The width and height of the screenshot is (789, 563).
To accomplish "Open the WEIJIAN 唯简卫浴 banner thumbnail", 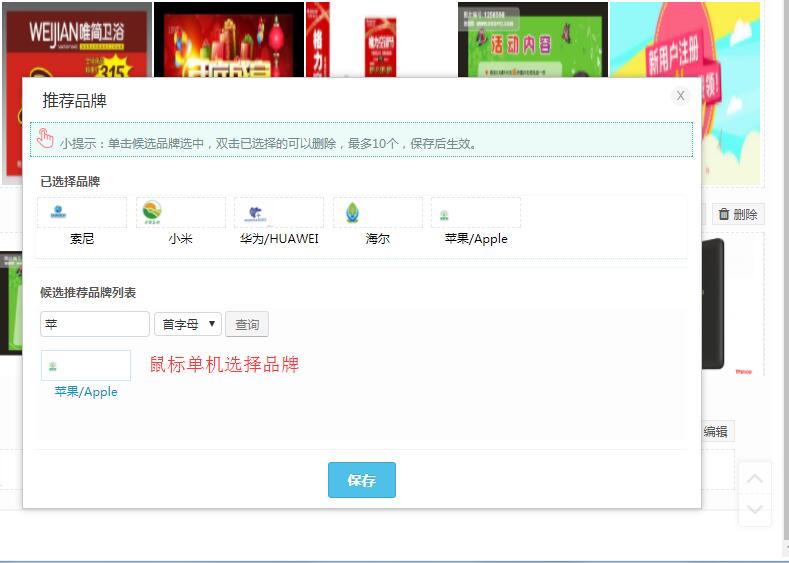I will point(77,40).
